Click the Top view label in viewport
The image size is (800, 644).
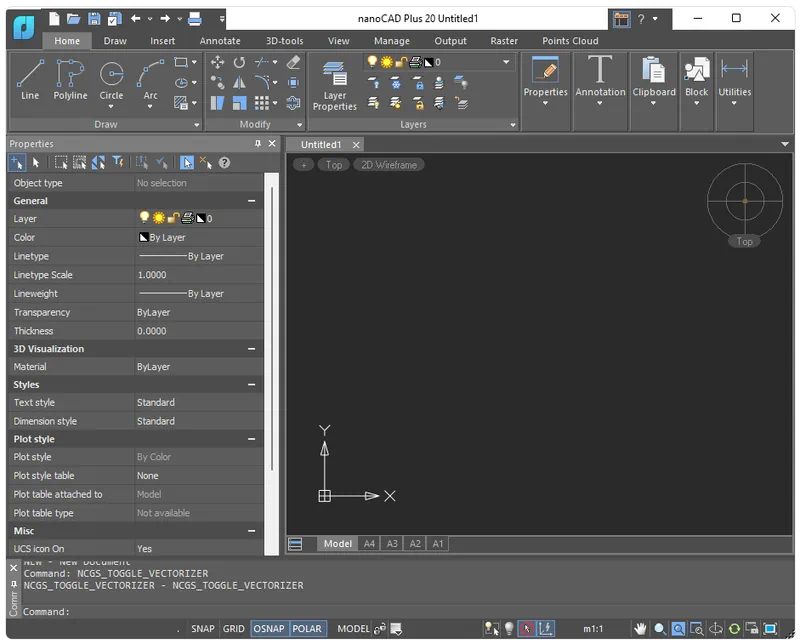[334, 165]
